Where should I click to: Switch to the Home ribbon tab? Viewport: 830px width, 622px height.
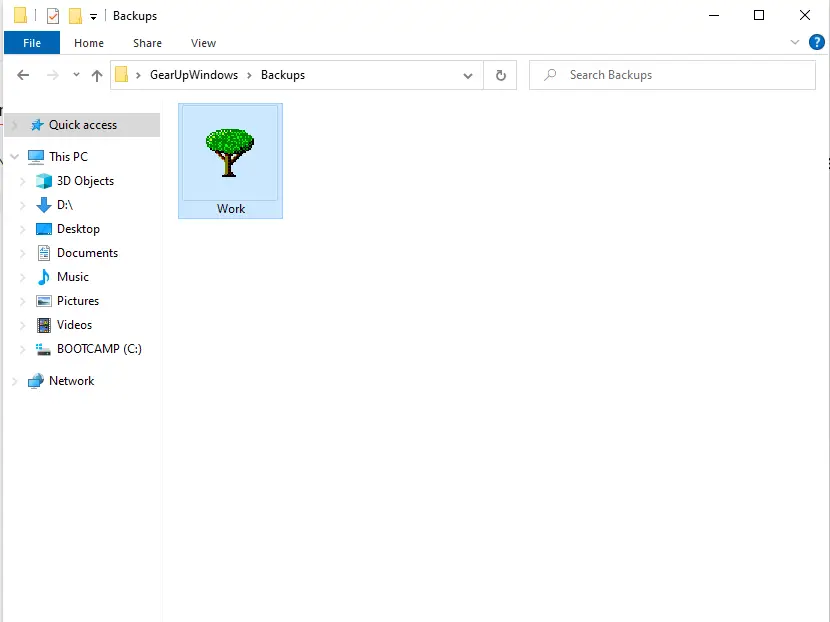(x=89, y=43)
